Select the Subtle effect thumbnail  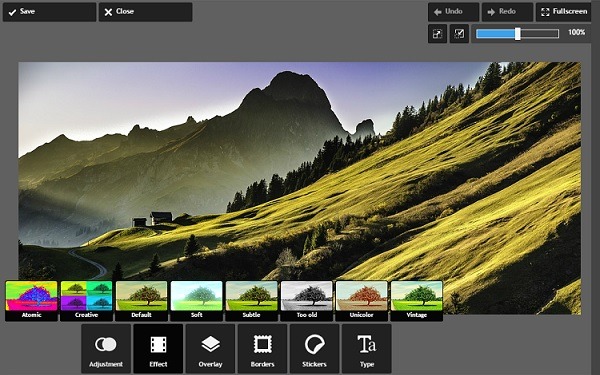251,301
